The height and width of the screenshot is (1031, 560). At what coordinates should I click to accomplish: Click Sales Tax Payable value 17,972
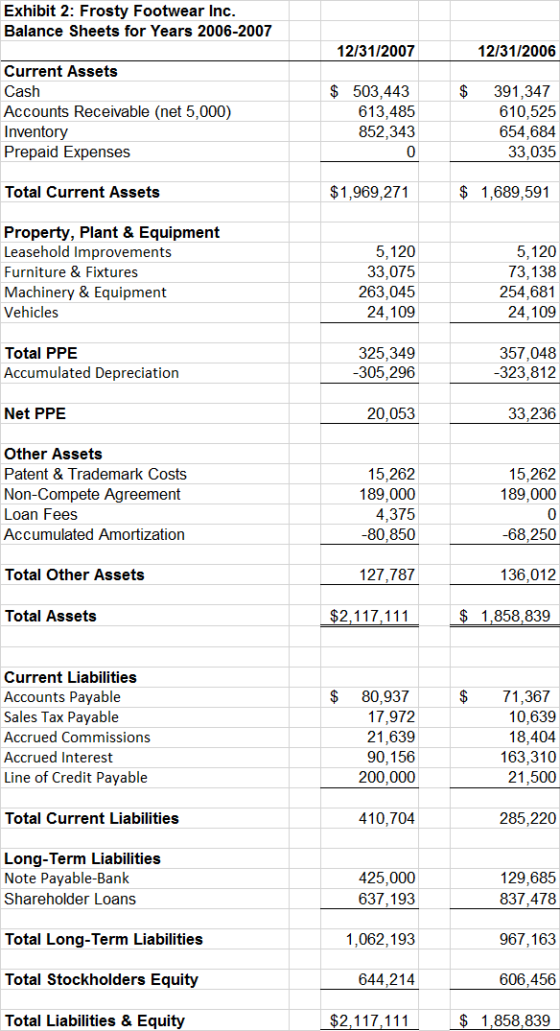[391, 717]
